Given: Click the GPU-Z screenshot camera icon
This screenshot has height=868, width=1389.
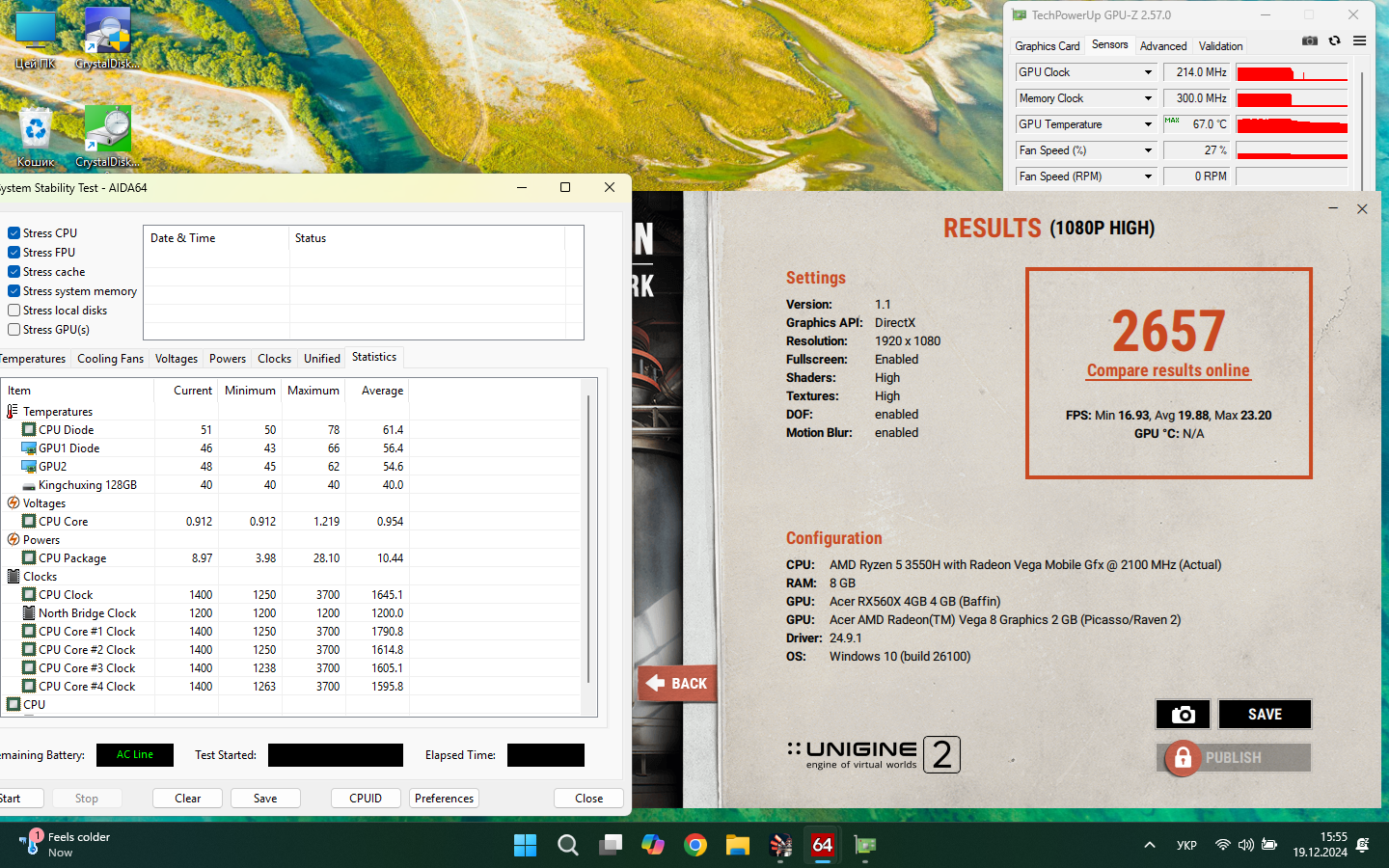Looking at the screenshot, I should pyautogui.click(x=1309, y=41).
